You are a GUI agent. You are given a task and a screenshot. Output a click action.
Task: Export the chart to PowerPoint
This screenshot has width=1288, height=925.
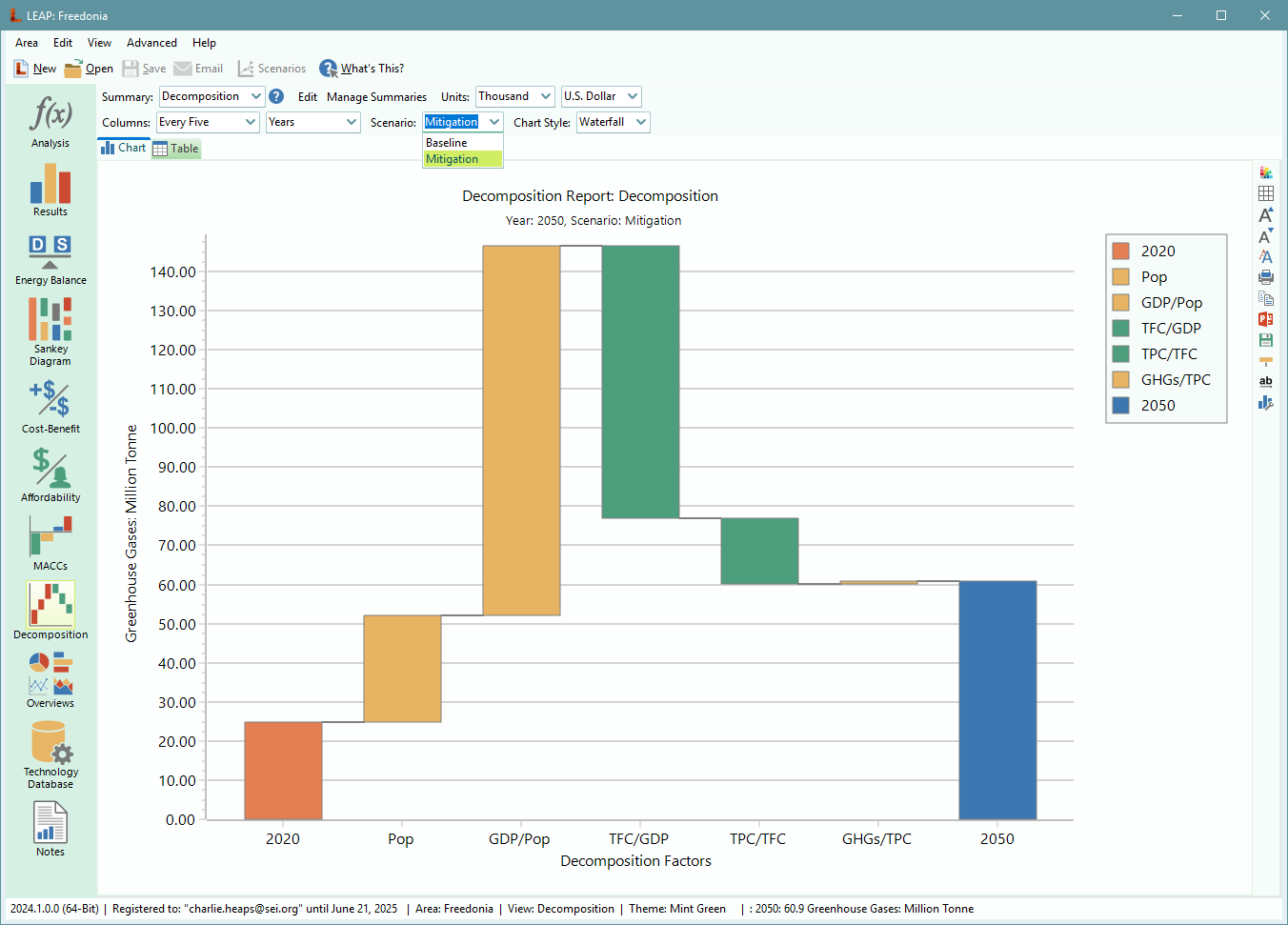(x=1265, y=319)
